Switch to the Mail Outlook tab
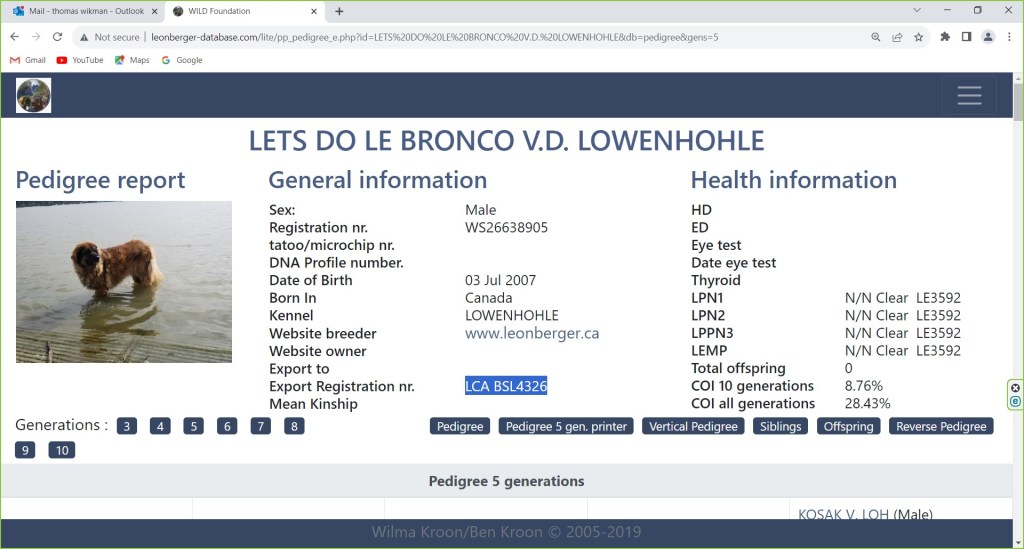This screenshot has width=1024, height=549. (x=85, y=11)
